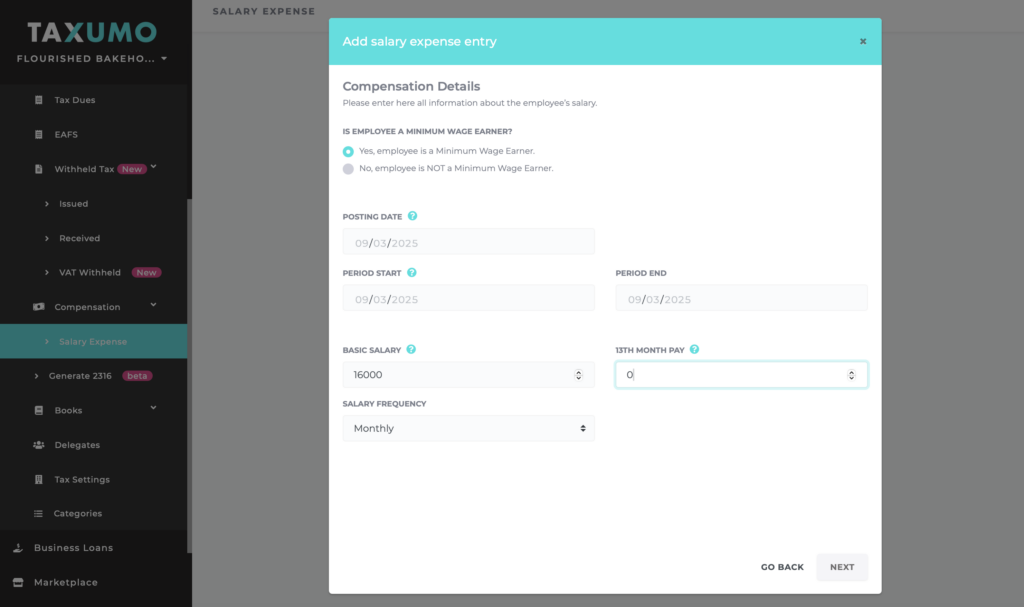Open the Tax Dues menu item
1024x607 pixels.
(x=74, y=100)
